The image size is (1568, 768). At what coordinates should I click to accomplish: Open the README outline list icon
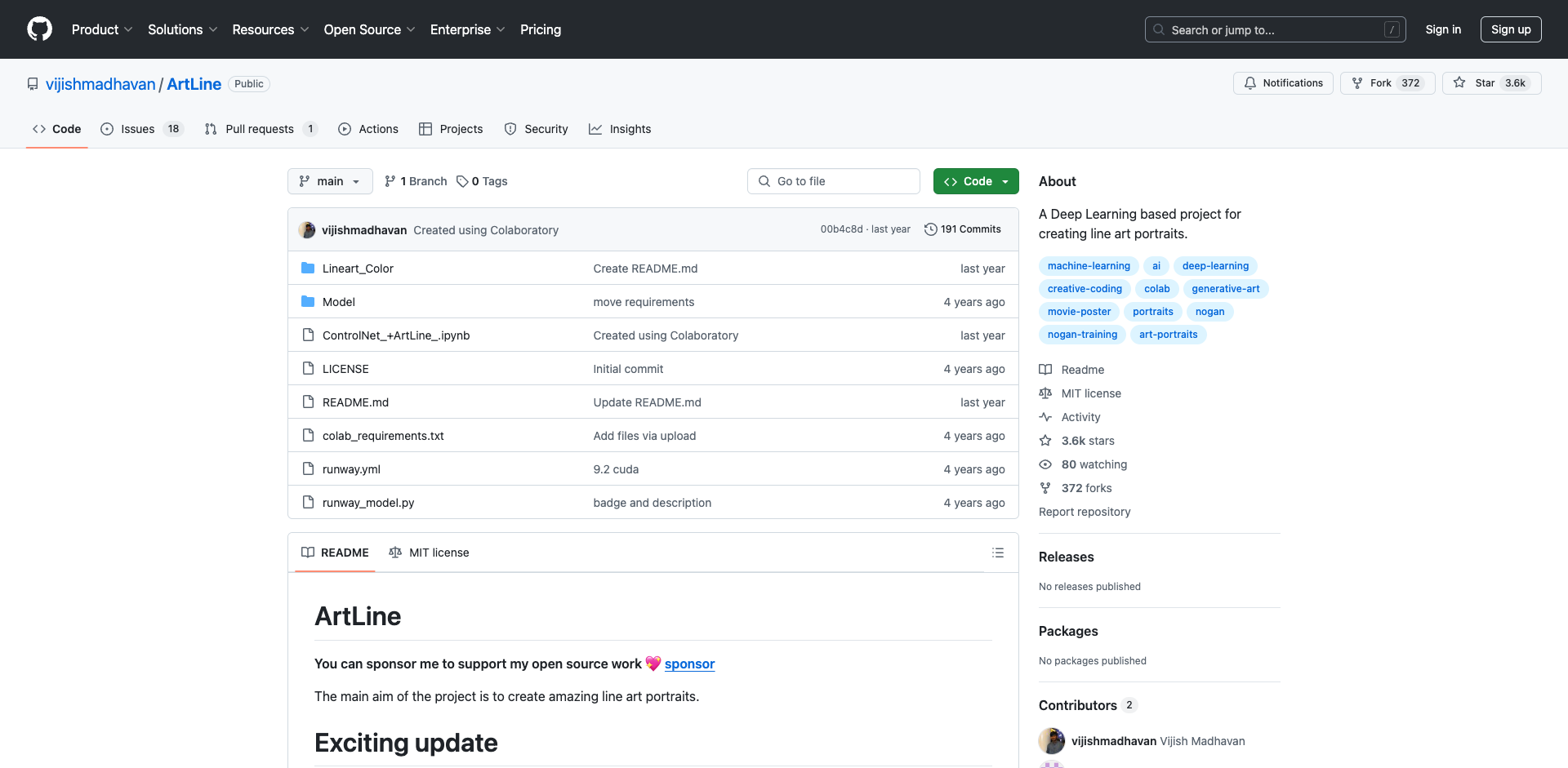(997, 553)
